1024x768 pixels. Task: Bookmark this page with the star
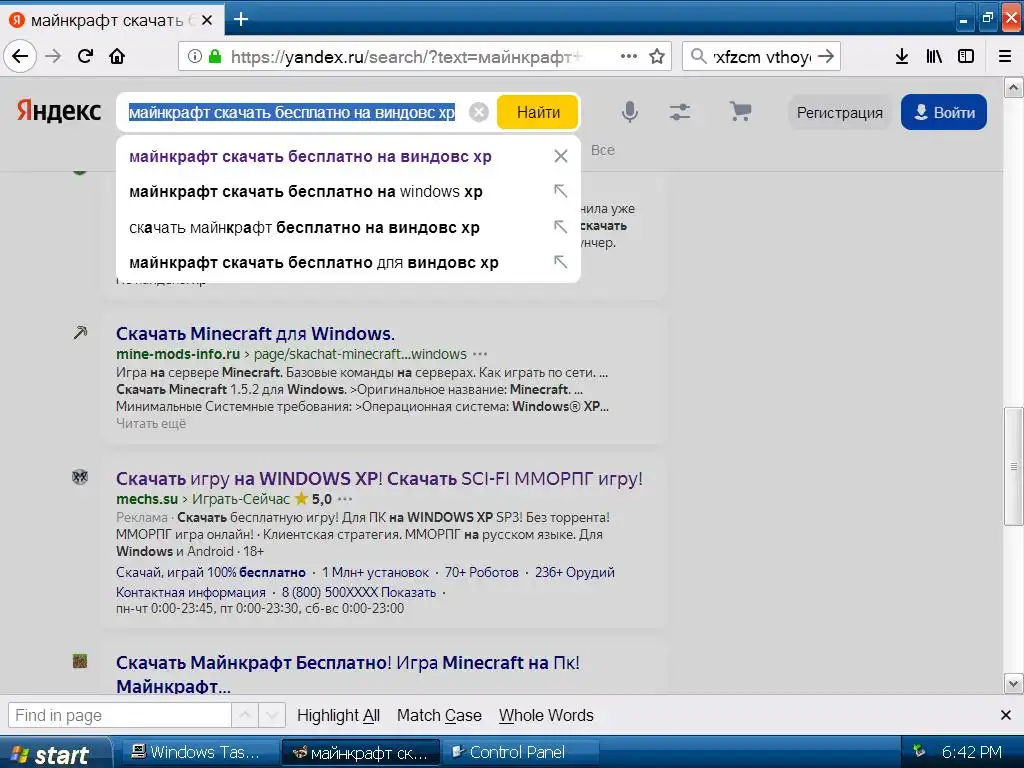(657, 56)
